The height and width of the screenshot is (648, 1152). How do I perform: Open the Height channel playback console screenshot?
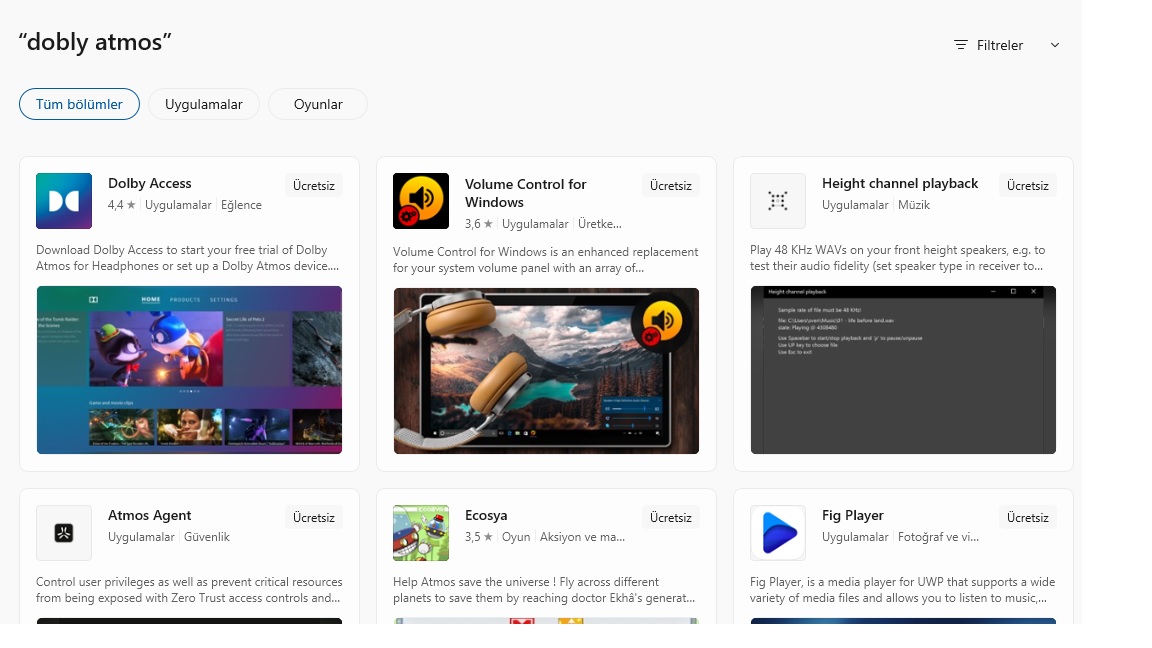coord(904,370)
